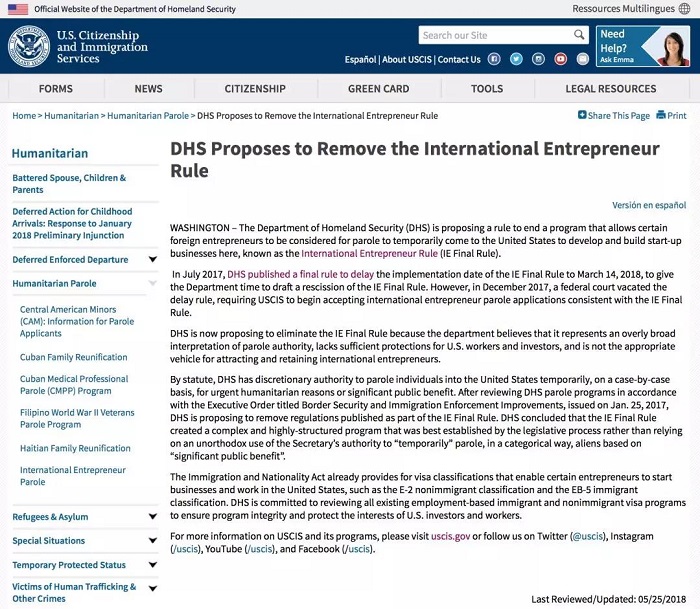Open DHS published a final rule to delay link

tap(300, 274)
